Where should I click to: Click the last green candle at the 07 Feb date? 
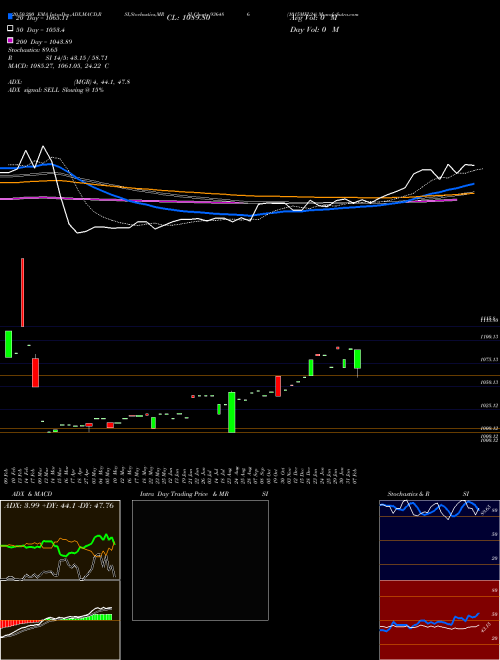point(357,359)
